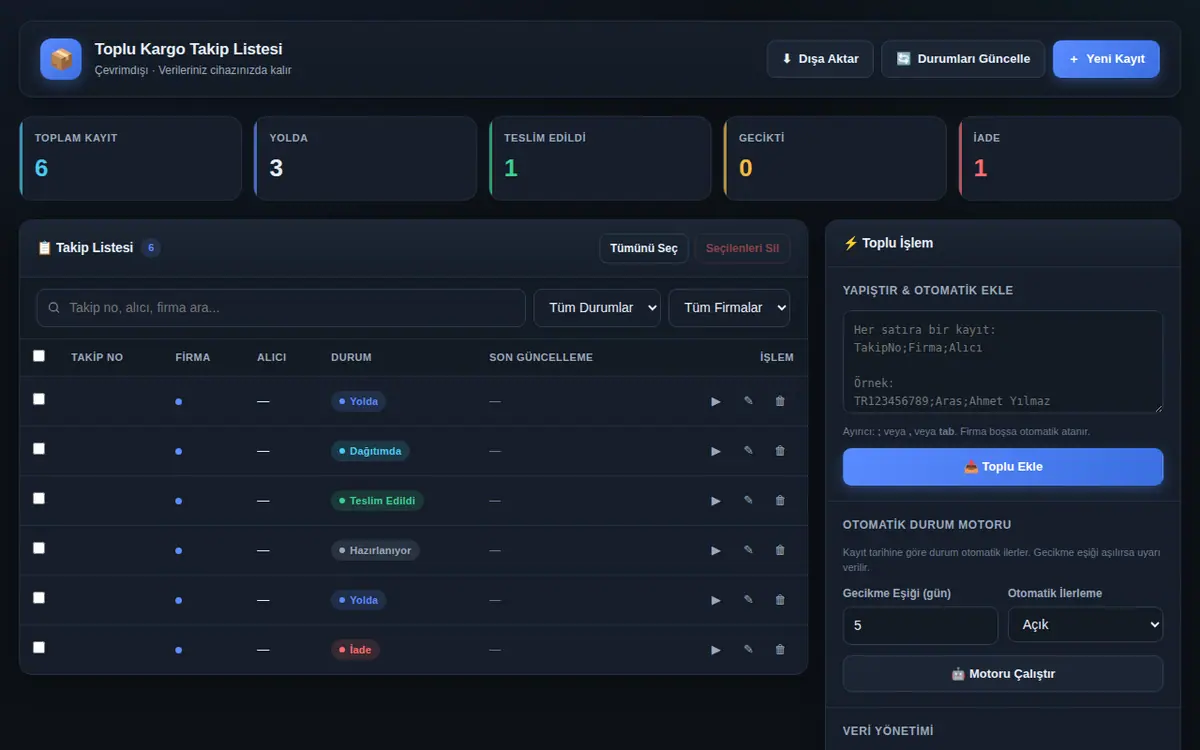Click the TAKİP NO column header

pyautogui.click(x=97, y=357)
